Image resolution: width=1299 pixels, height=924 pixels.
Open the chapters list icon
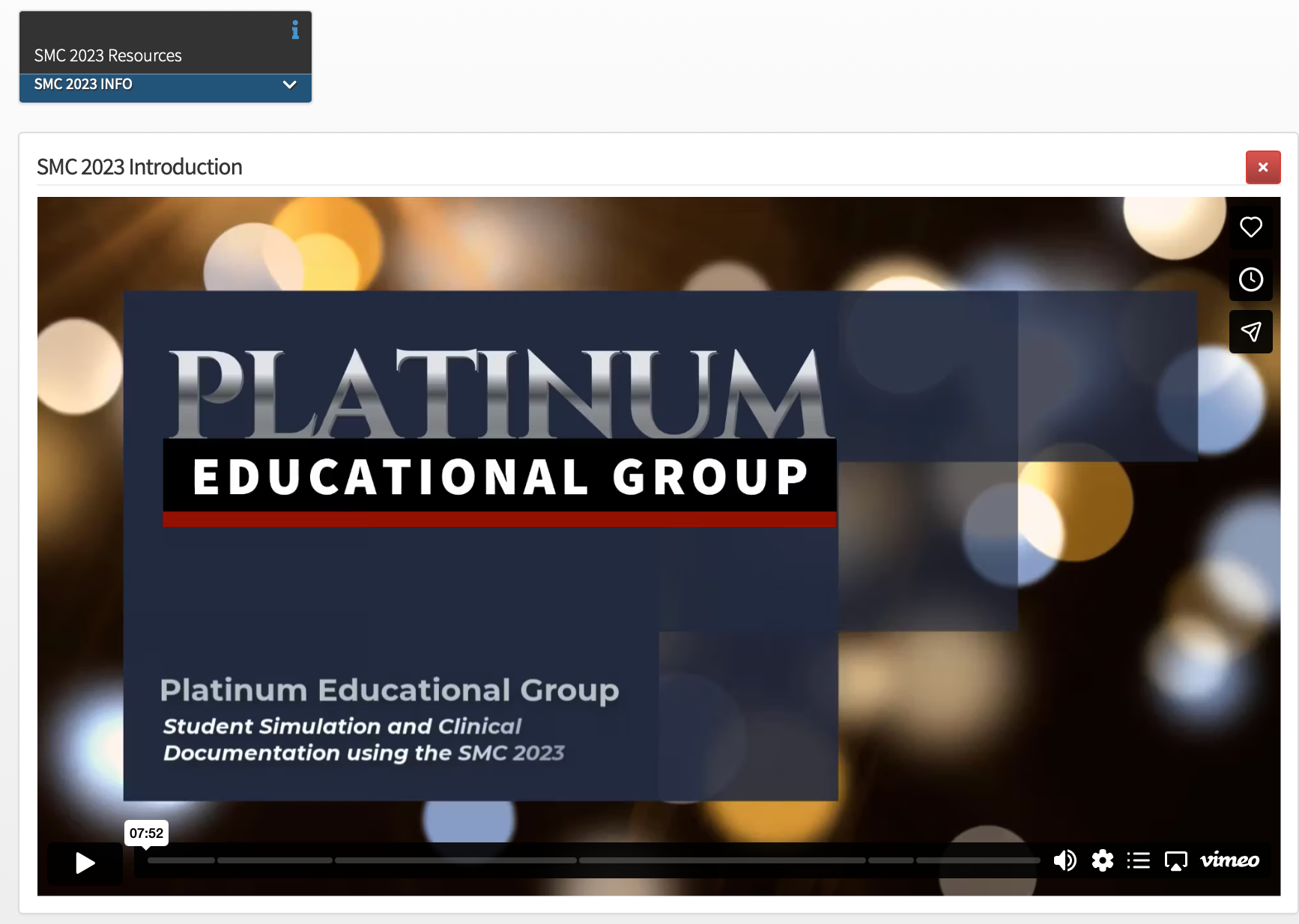click(1139, 860)
